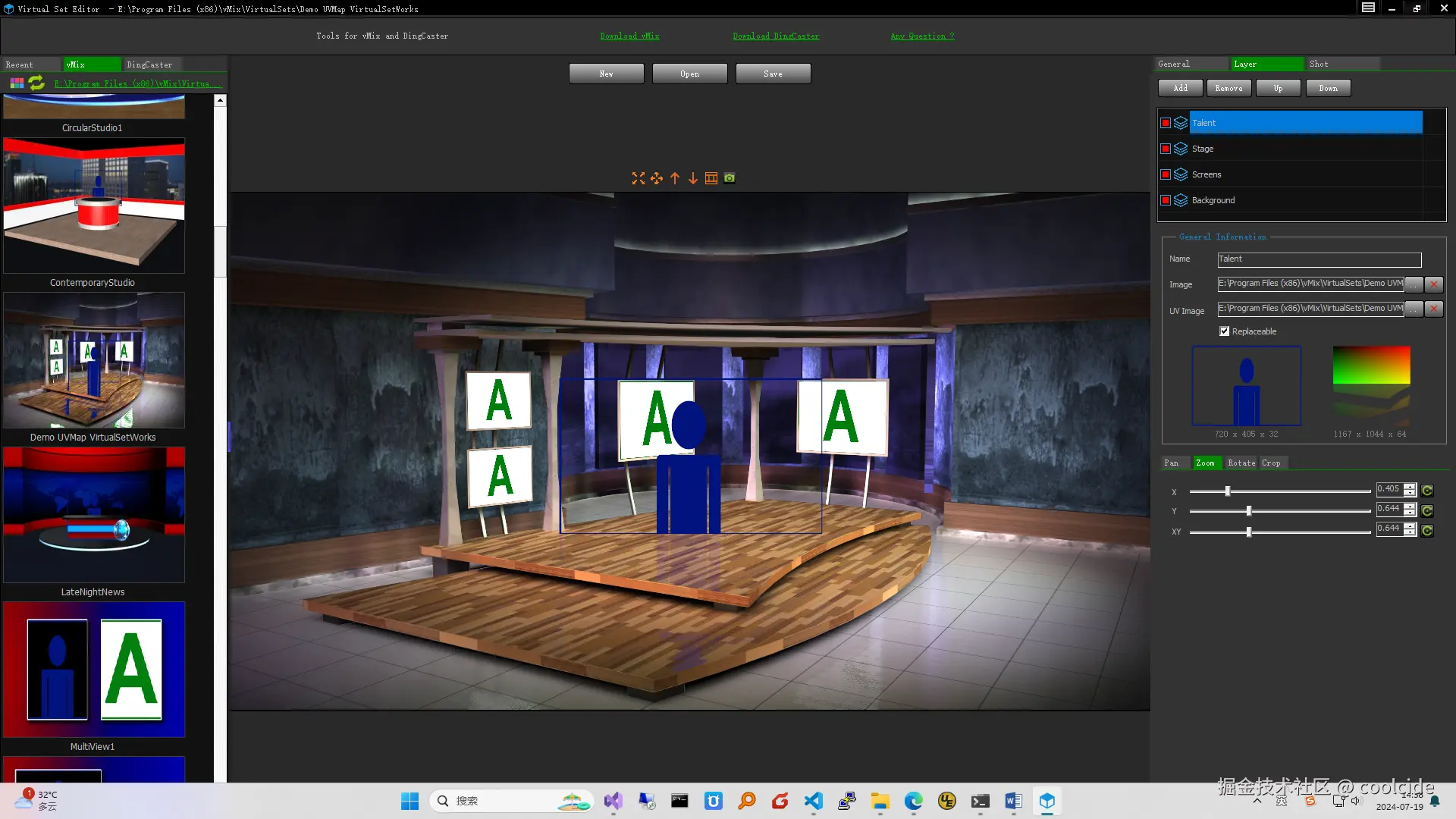Click the Talent layer stack icon

click(1181, 123)
